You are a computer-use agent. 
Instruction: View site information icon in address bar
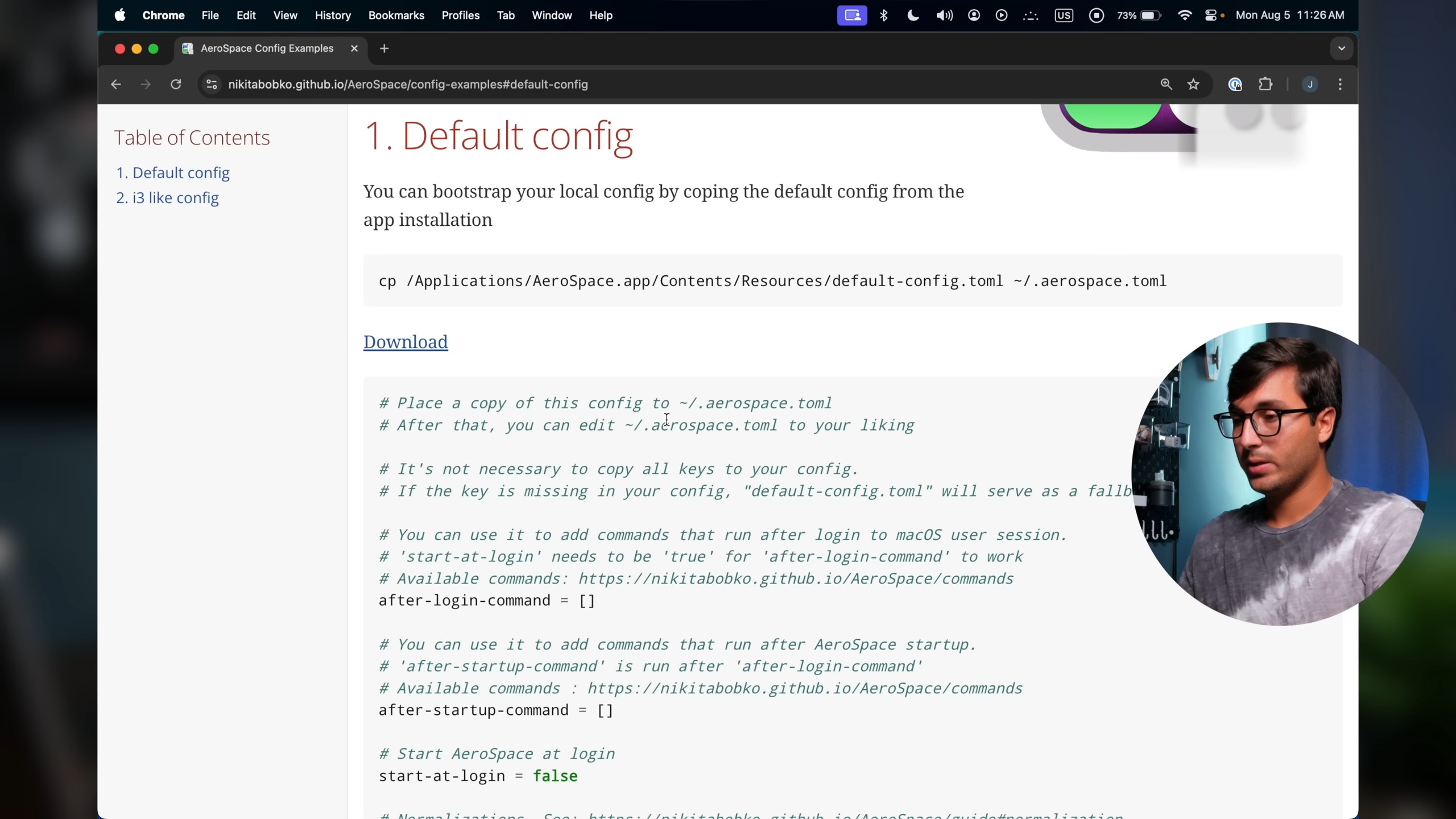tap(212, 84)
